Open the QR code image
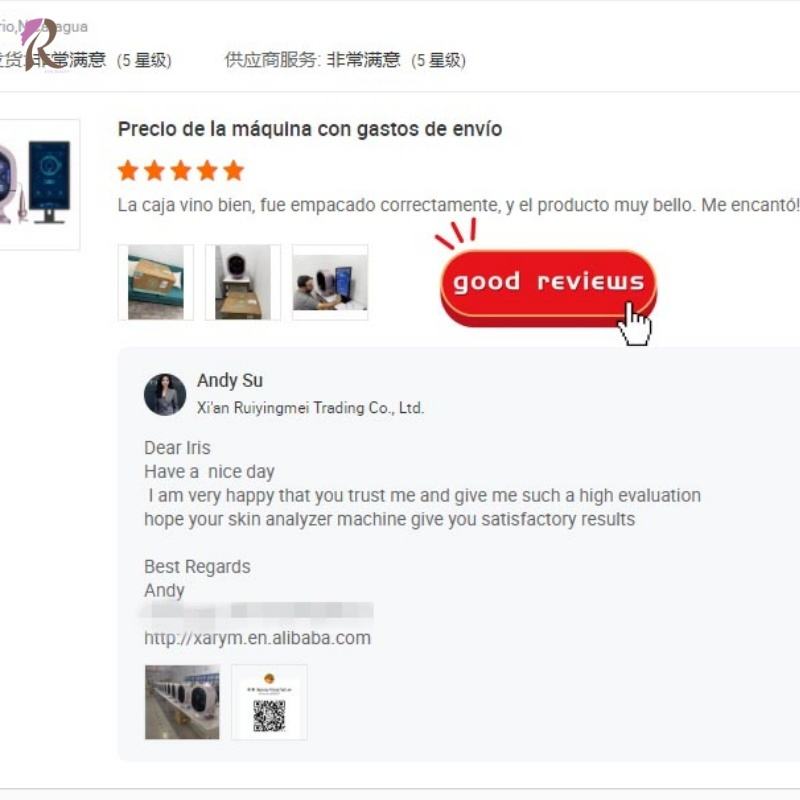 point(269,702)
